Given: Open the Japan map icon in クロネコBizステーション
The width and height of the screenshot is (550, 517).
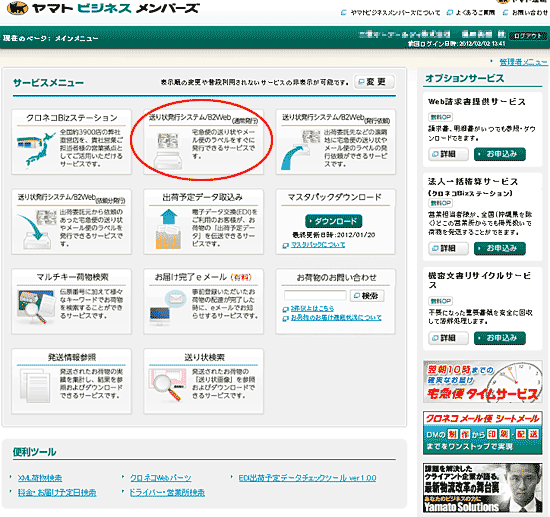Looking at the screenshot, I should point(36,150).
